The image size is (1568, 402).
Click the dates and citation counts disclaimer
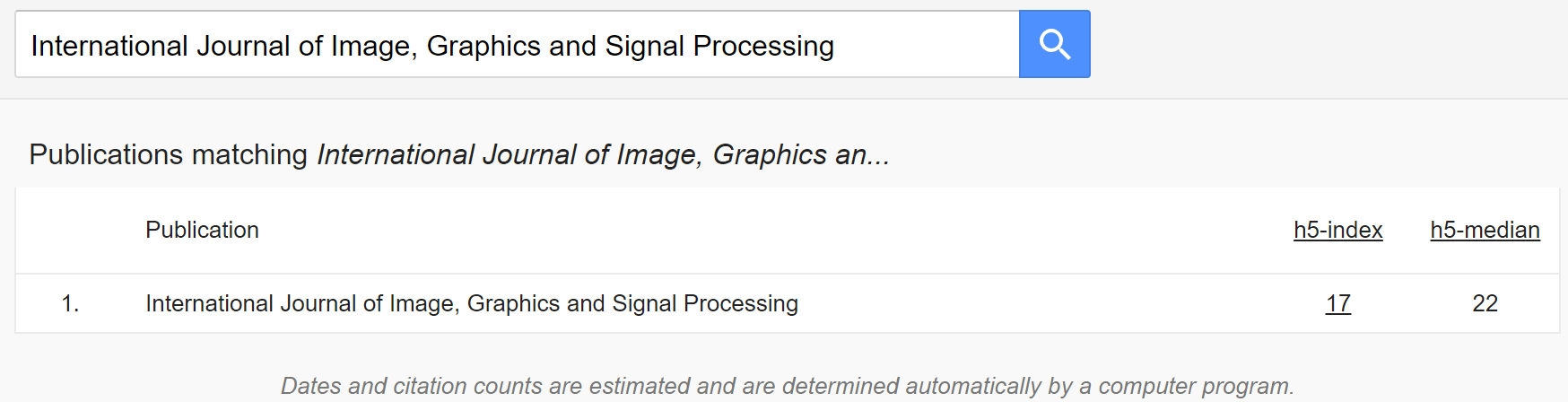coord(787,386)
